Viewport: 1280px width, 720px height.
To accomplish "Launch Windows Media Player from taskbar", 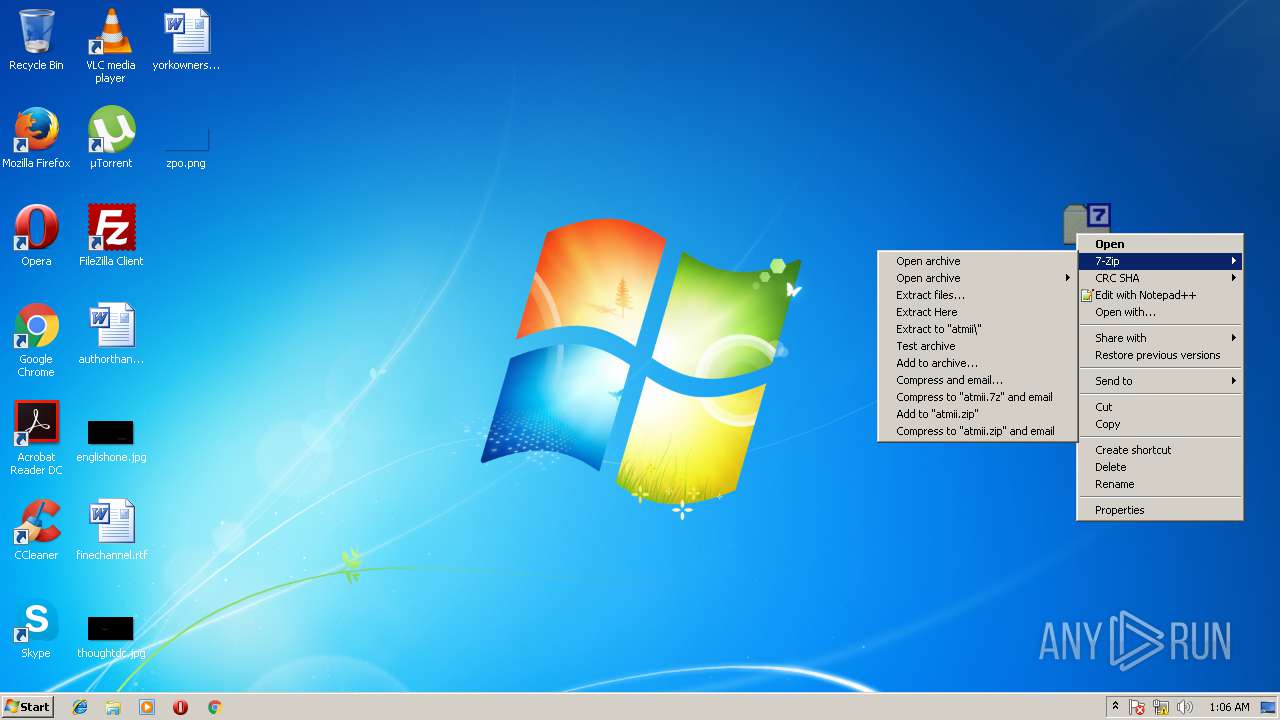I will [x=147, y=707].
